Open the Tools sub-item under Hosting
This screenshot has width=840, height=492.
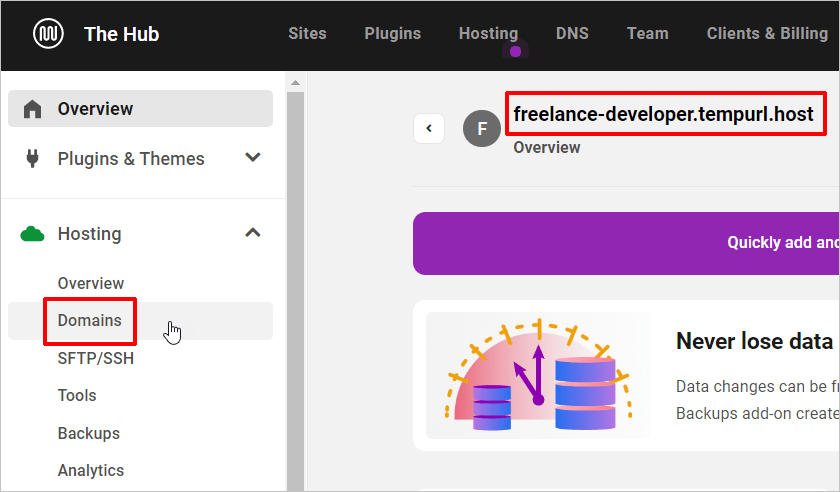coord(77,396)
